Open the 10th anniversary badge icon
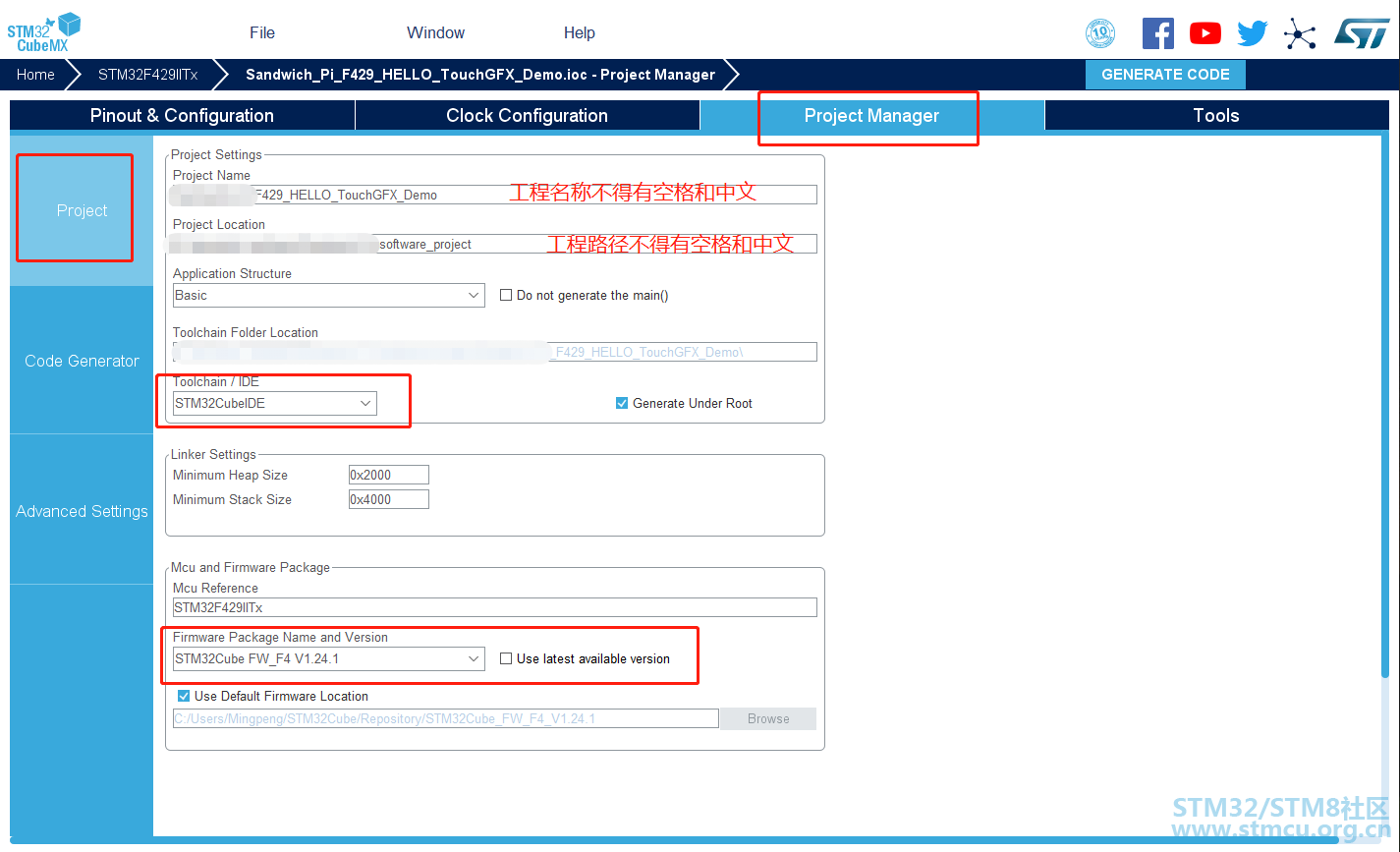1400x852 pixels. click(x=1100, y=33)
